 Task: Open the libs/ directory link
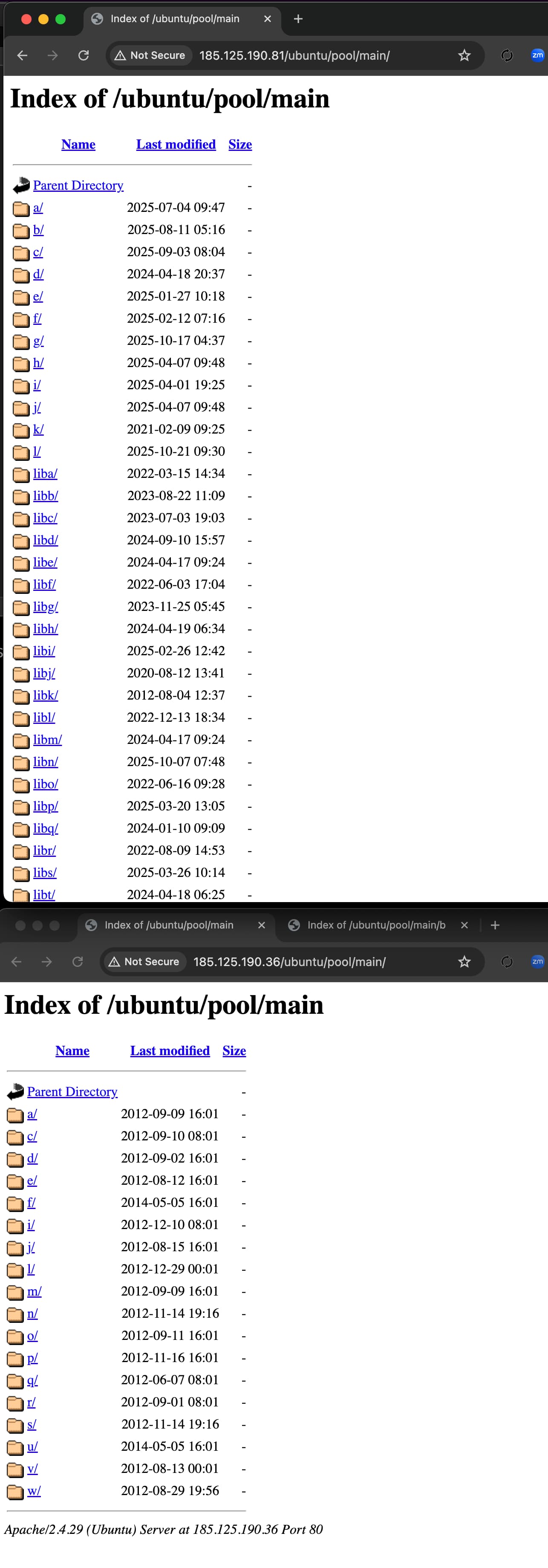pos(44,872)
